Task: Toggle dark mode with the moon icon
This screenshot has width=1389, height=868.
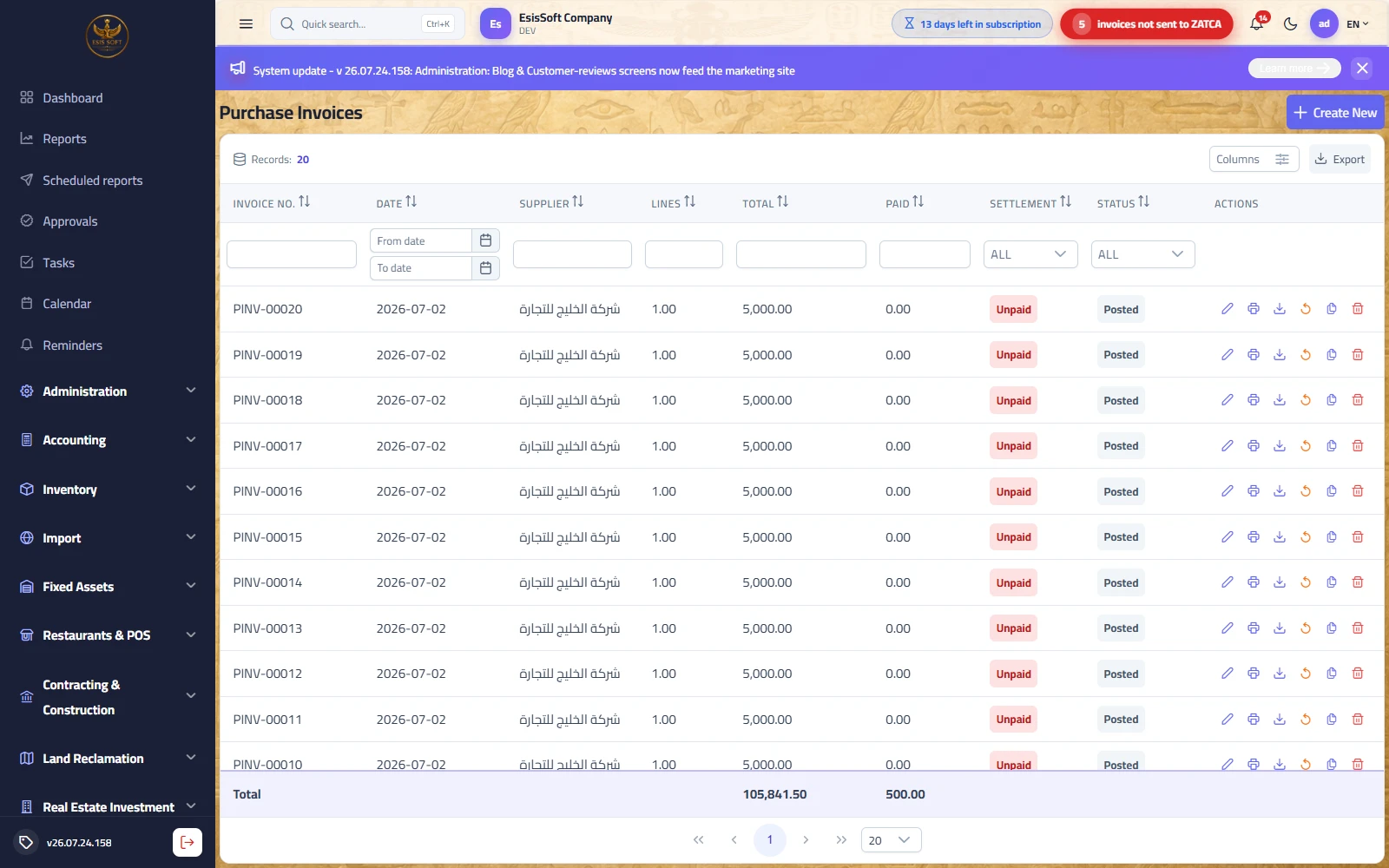Action: tap(1290, 24)
